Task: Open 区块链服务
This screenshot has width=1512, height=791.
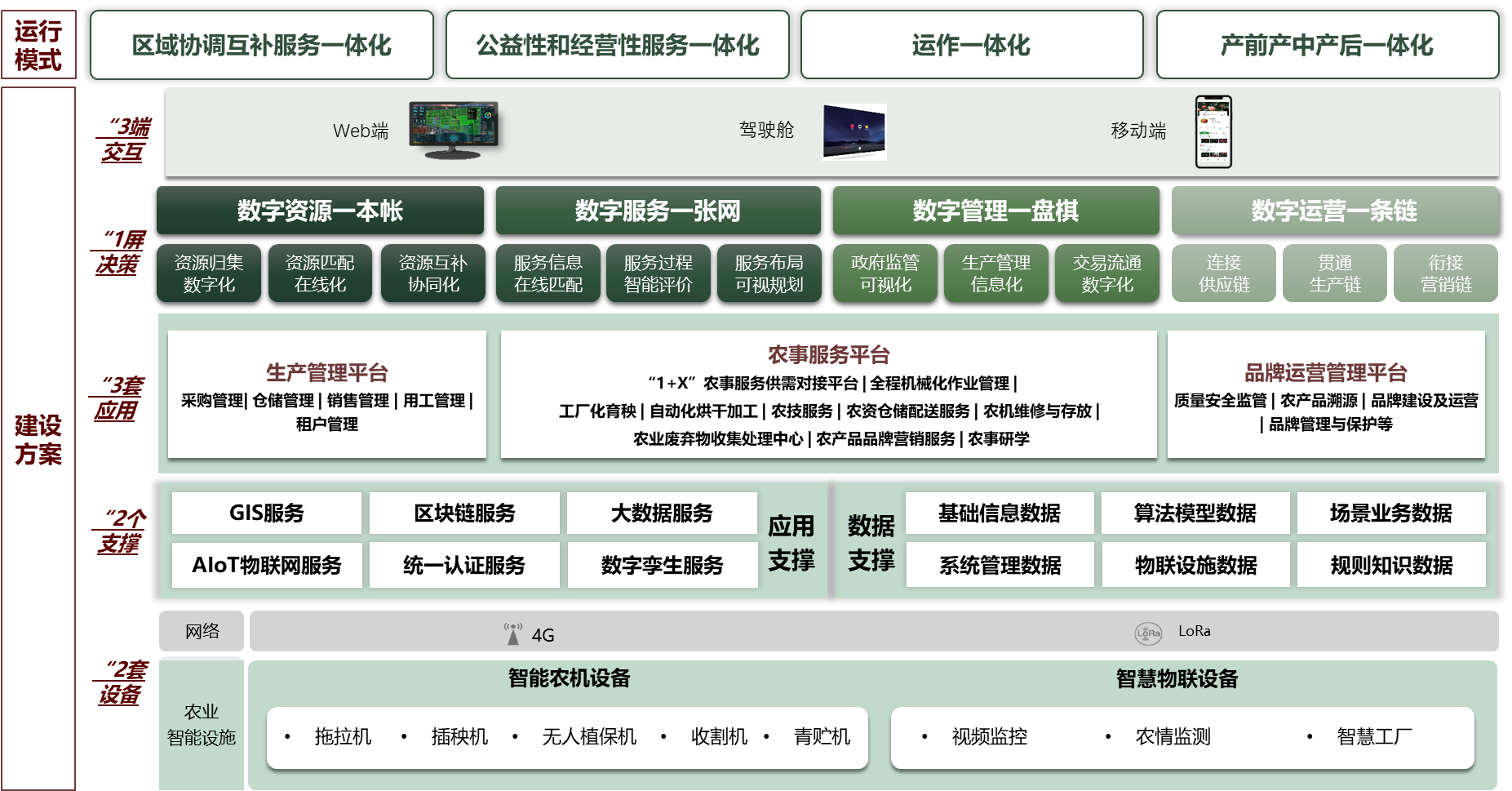Action: [463, 513]
